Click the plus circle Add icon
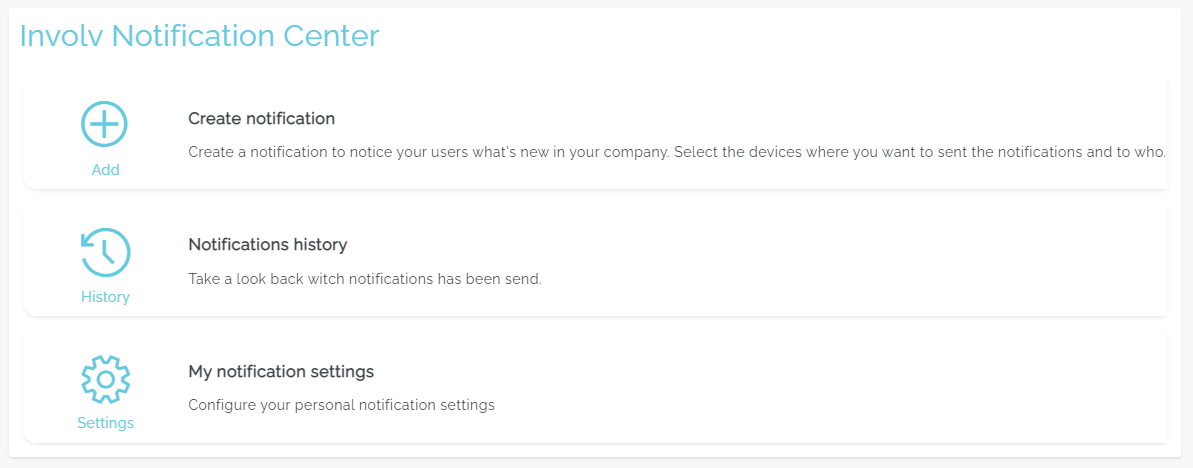Viewport: 1193px width, 468px height. [x=105, y=125]
